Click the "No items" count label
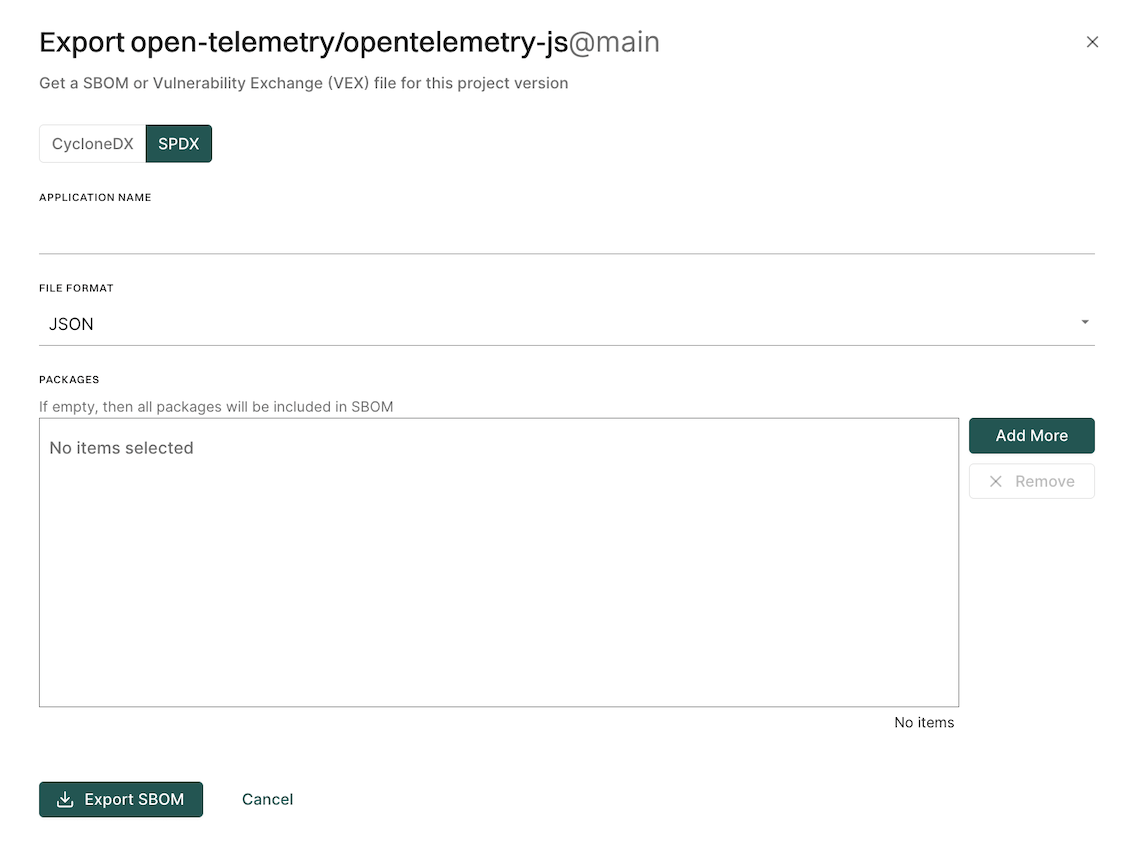 (924, 723)
